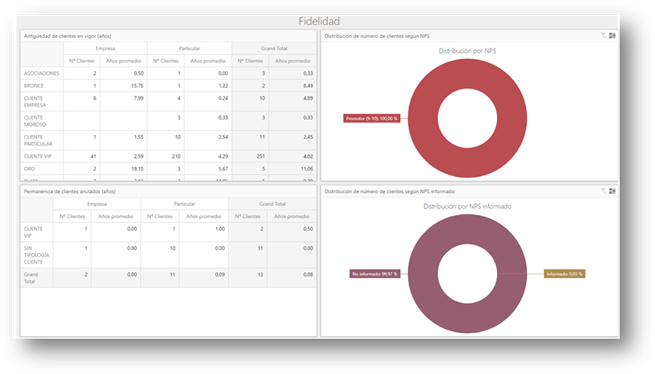Viewport: 655px width, 374px height.
Task: Click the 2.54 value in CLIENTE PARTICULAR row
Action: pyautogui.click(x=223, y=137)
